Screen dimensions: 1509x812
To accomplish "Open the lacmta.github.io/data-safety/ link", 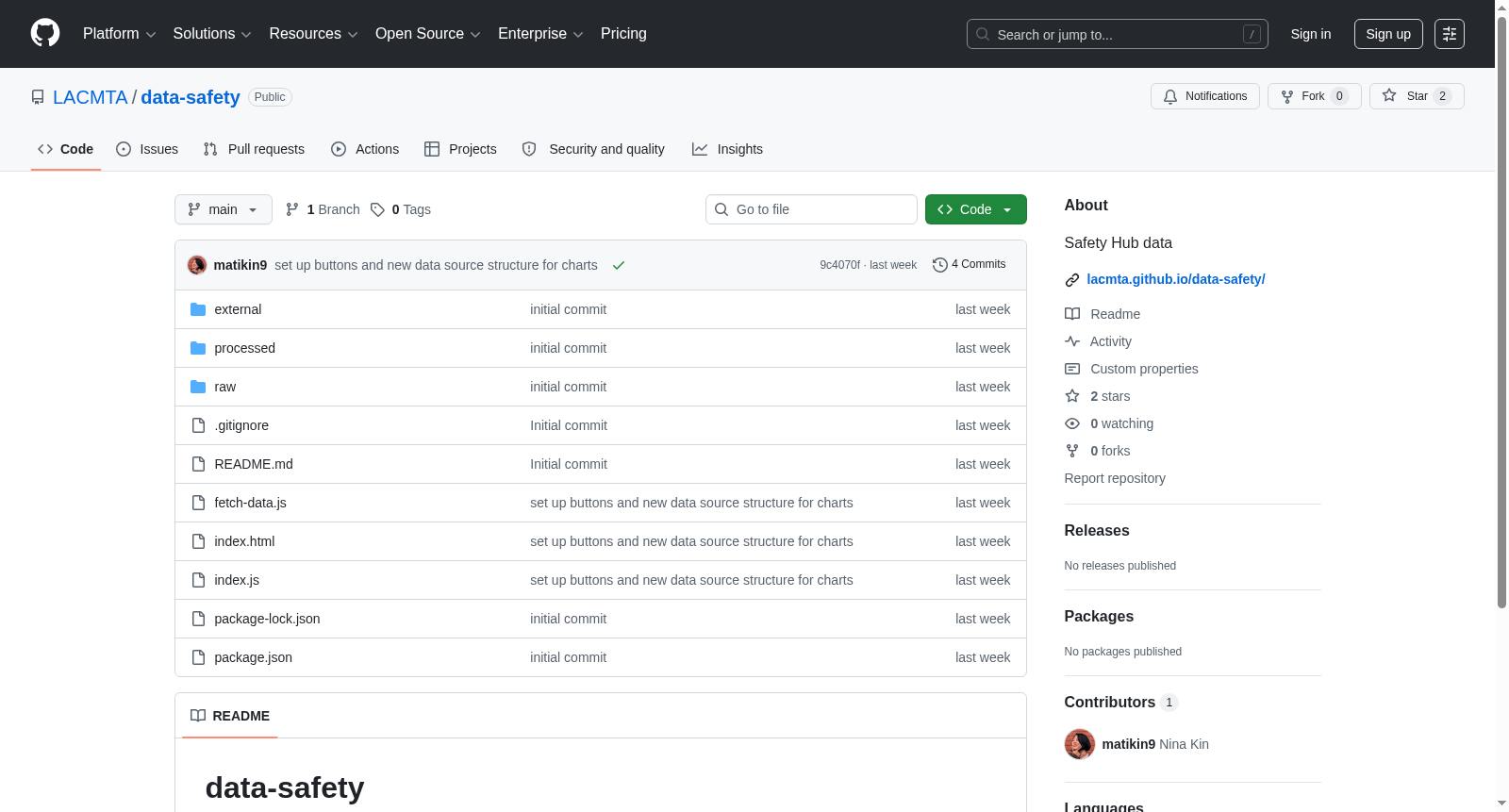I will click(1176, 279).
